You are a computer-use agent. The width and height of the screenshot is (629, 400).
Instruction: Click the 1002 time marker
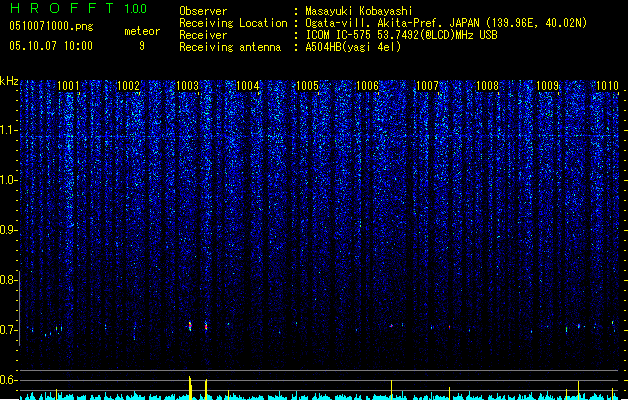[128, 86]
